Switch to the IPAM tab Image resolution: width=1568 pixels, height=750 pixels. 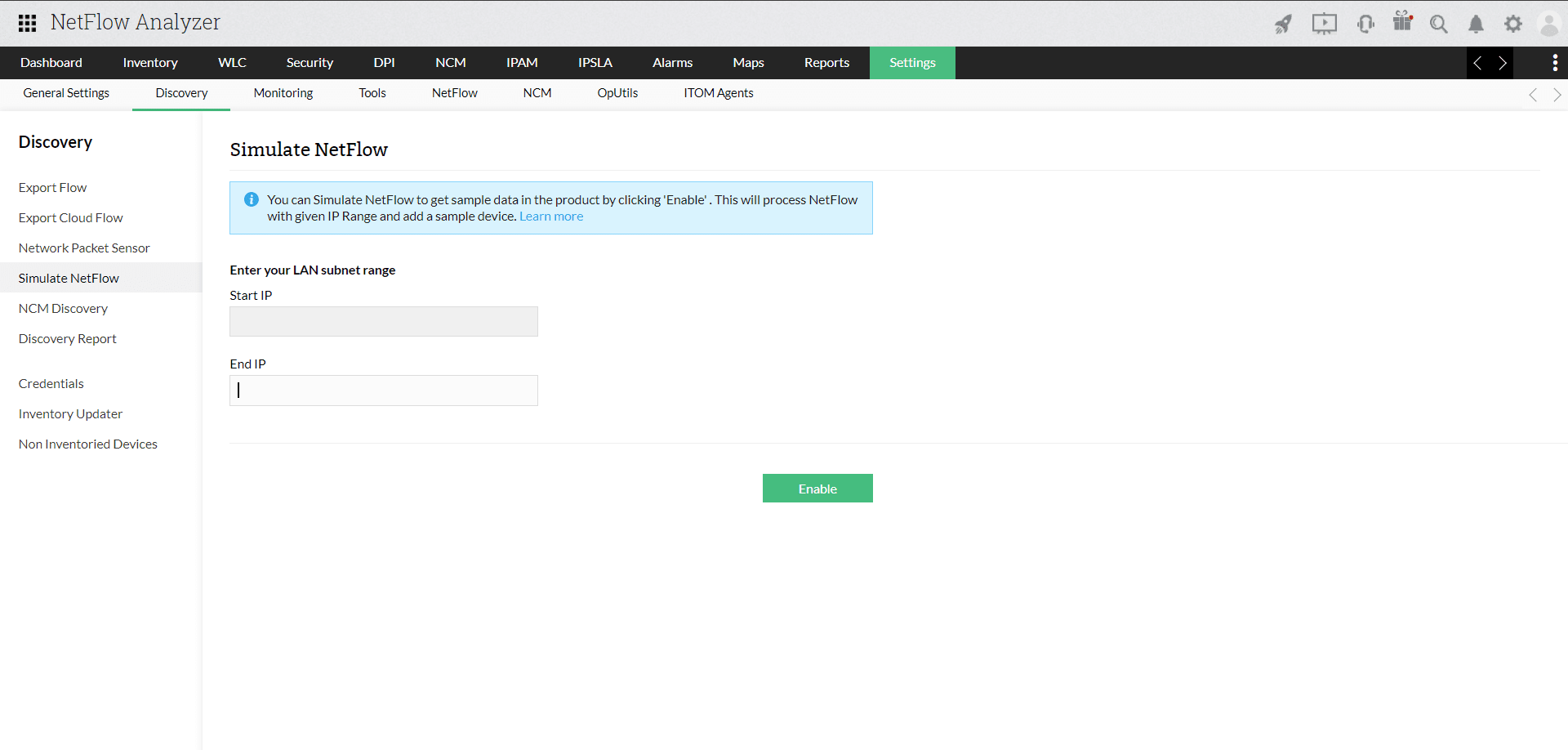click(522, 63)
